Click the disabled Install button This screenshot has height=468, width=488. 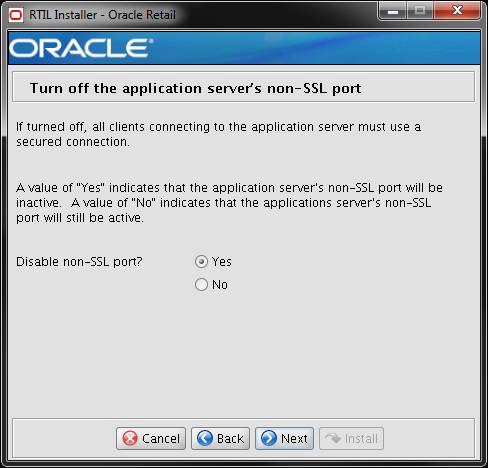(x=351, y=438)
